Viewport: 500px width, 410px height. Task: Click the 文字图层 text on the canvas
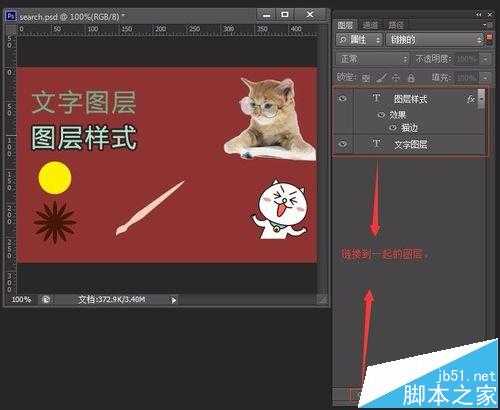[x=84, y=102]
